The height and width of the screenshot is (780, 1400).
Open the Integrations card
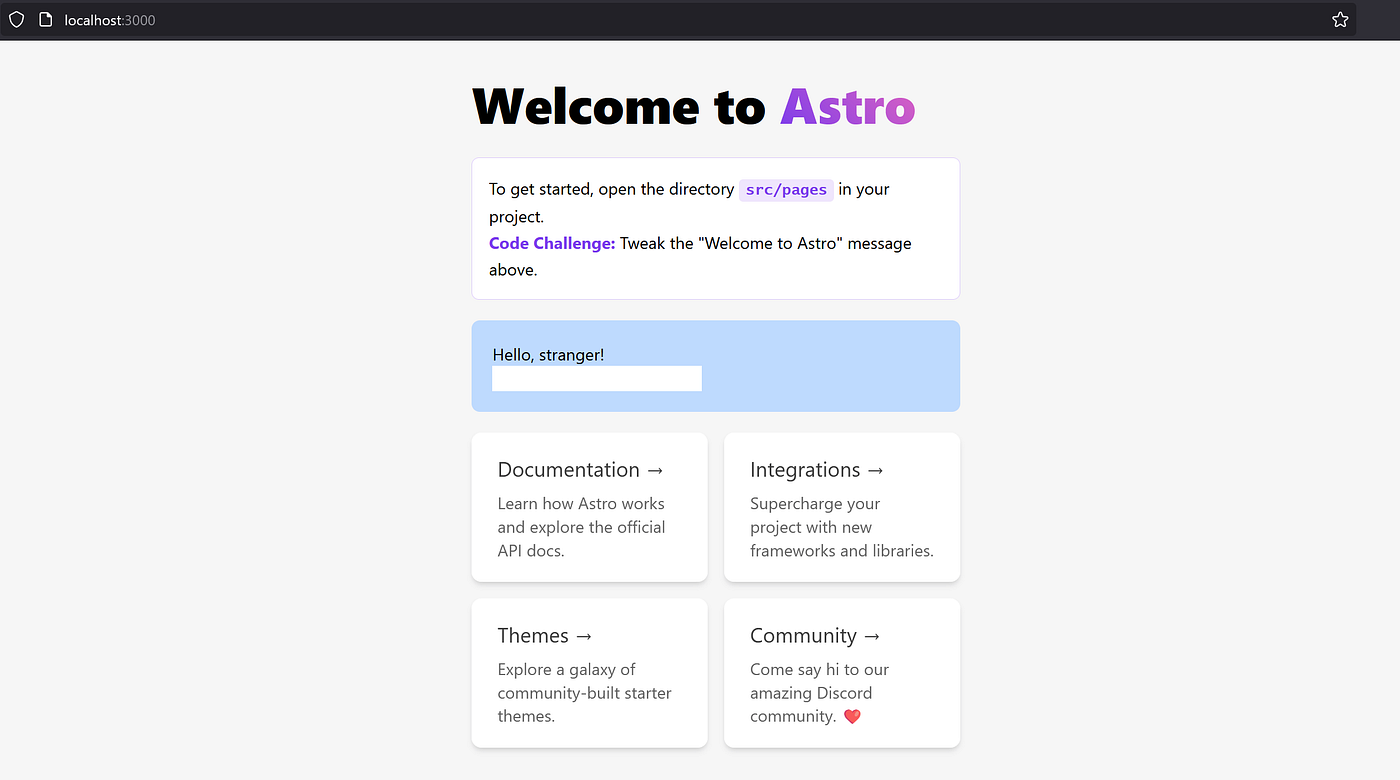pyautogui.click(x=842, y=507)
